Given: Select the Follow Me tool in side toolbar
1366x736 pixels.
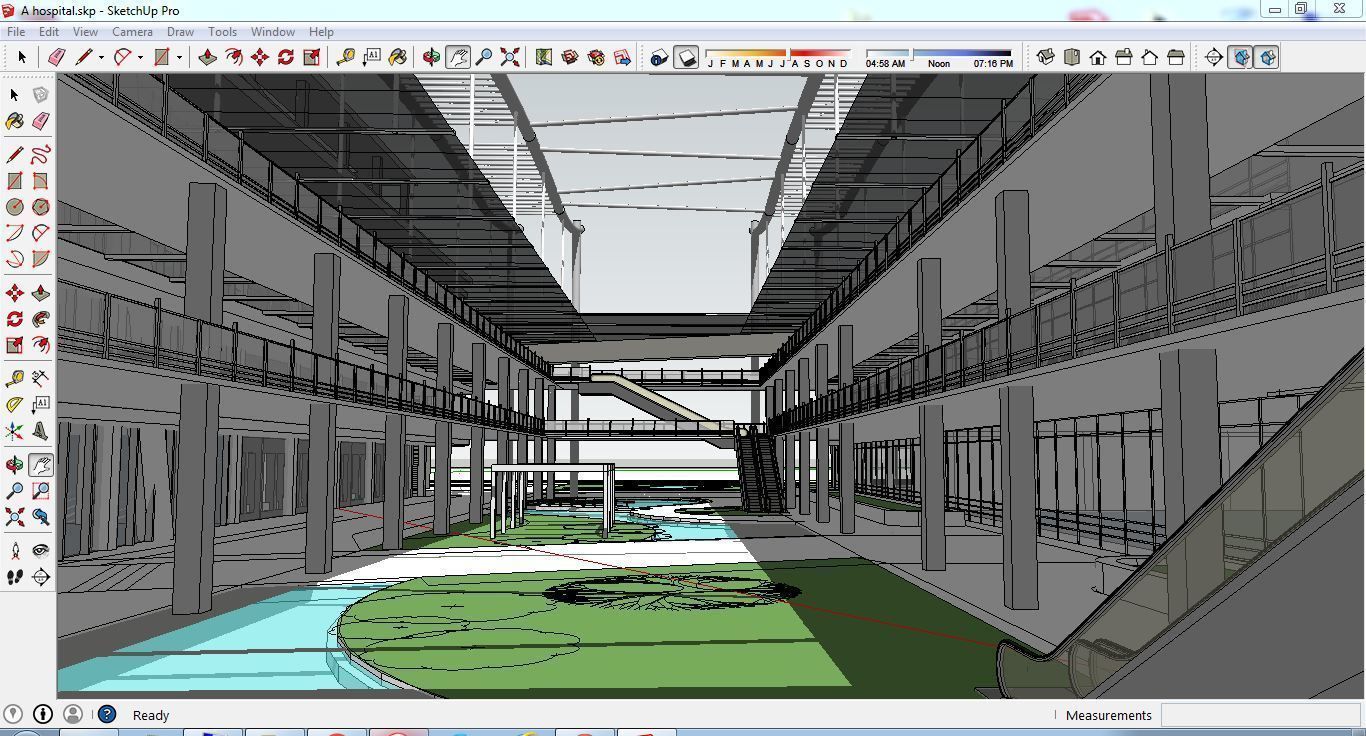Looking at the screenshot, I should [x=41, y=319].
